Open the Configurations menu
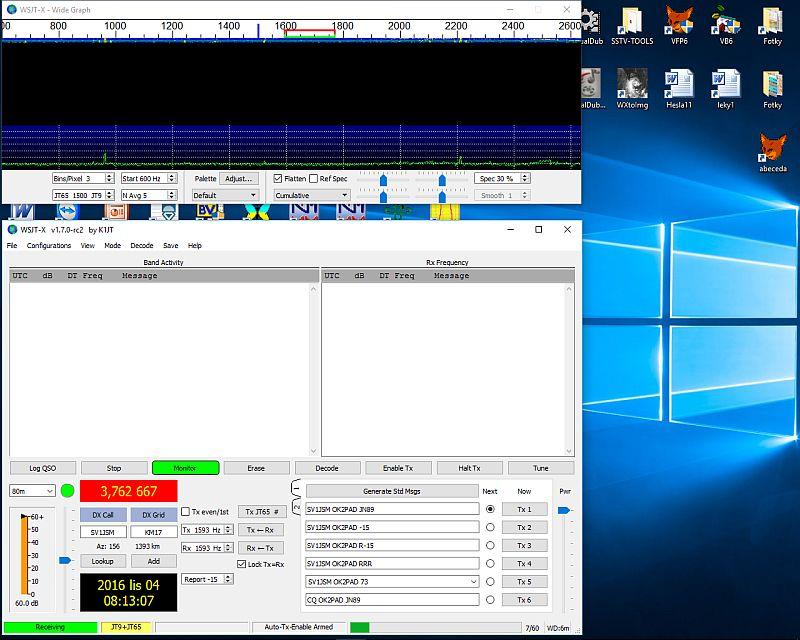 pos(49,245)
